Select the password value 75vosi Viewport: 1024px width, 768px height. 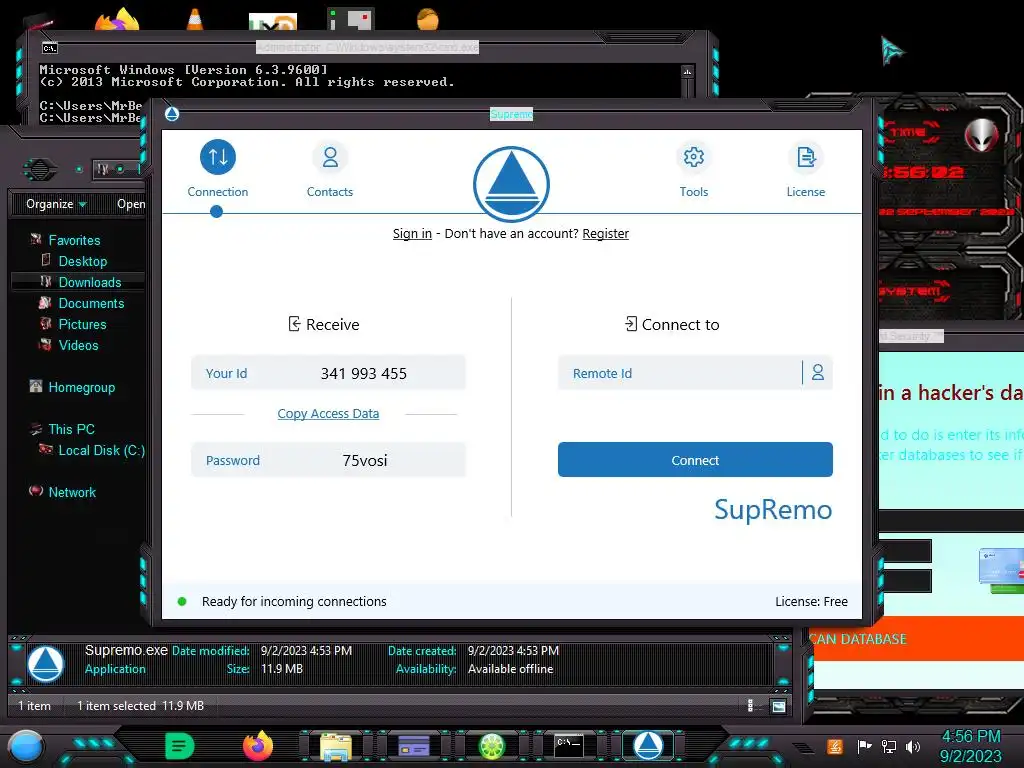364,460
